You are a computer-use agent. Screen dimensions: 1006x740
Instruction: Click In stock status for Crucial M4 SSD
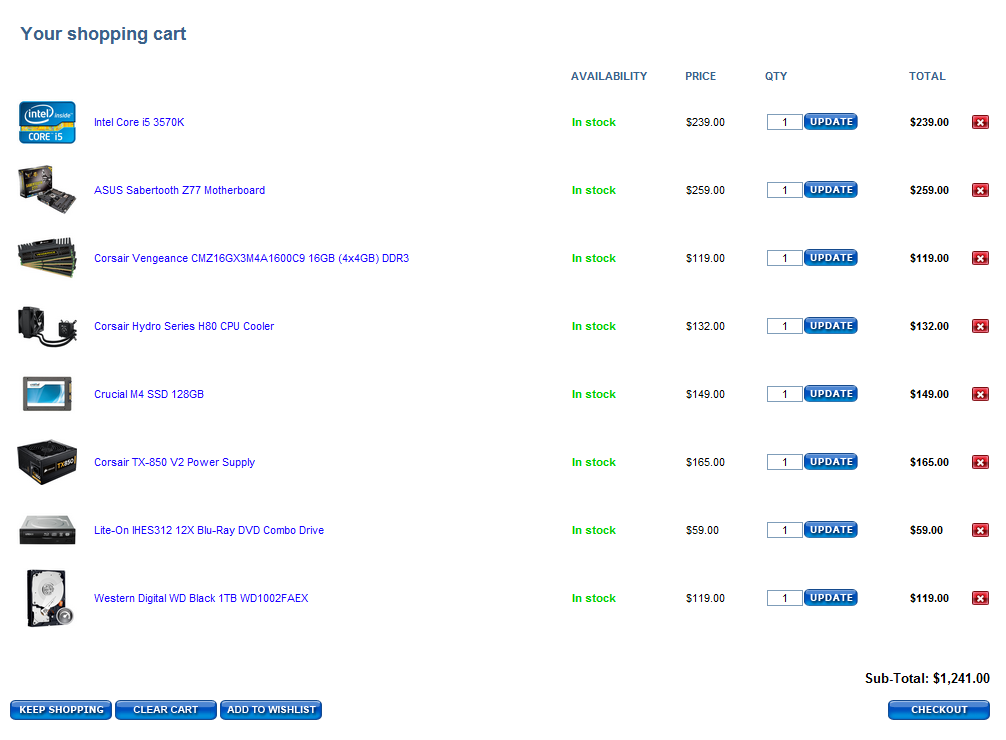pyautogui.click(x=593, y=394)
